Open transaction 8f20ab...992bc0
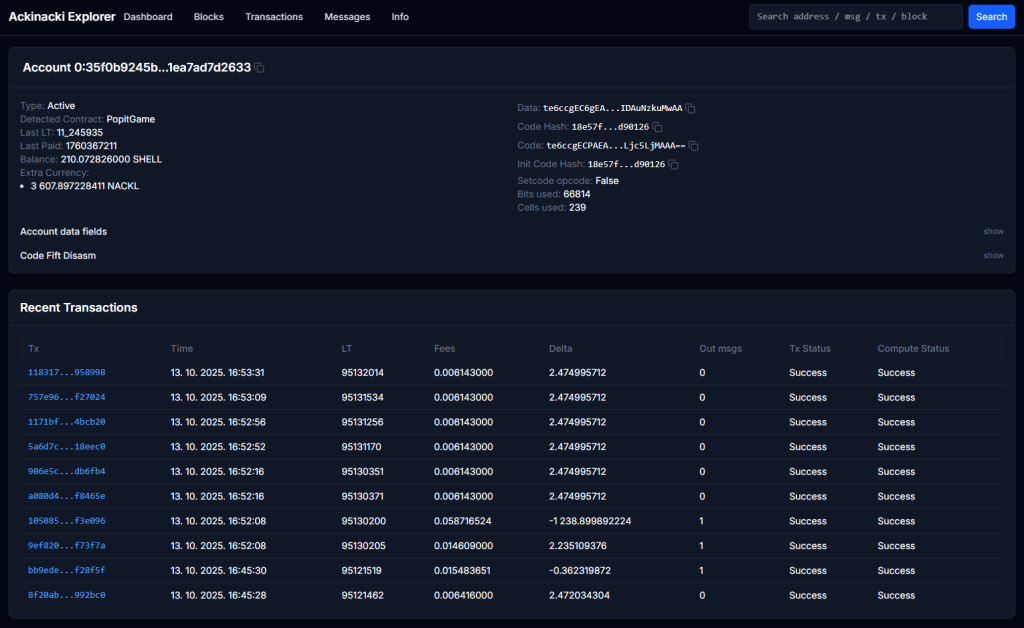1024x628 pixels. coord(66,595)
